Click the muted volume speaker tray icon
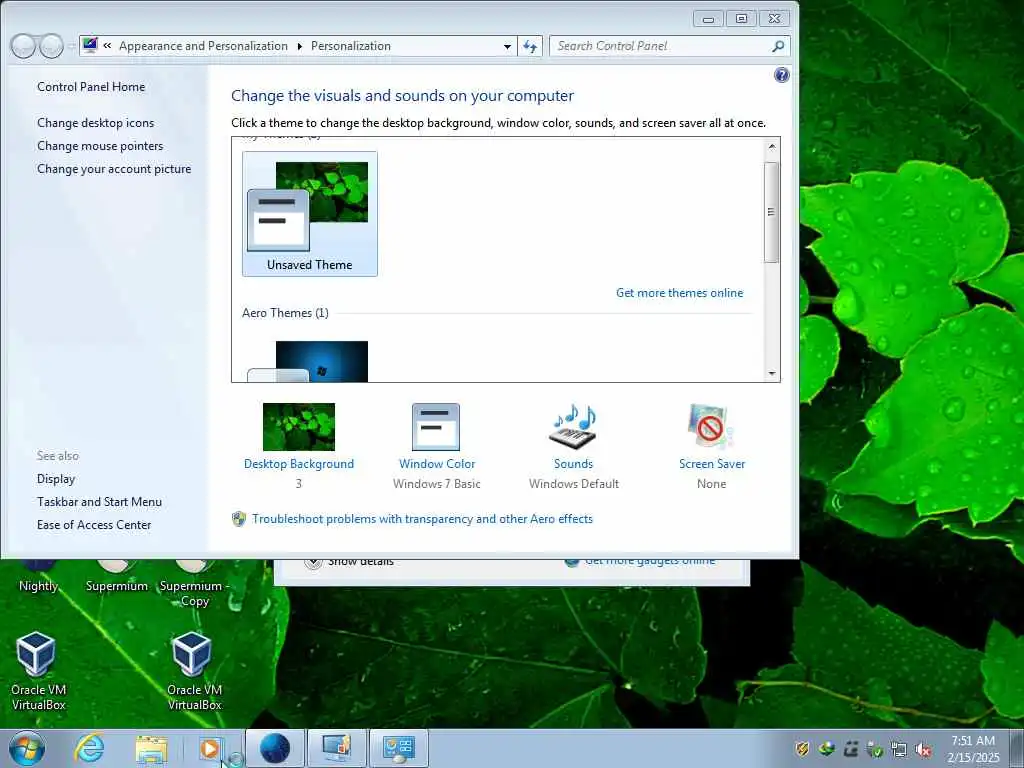Screen dimensions: 1024x768 coord(923,750)
